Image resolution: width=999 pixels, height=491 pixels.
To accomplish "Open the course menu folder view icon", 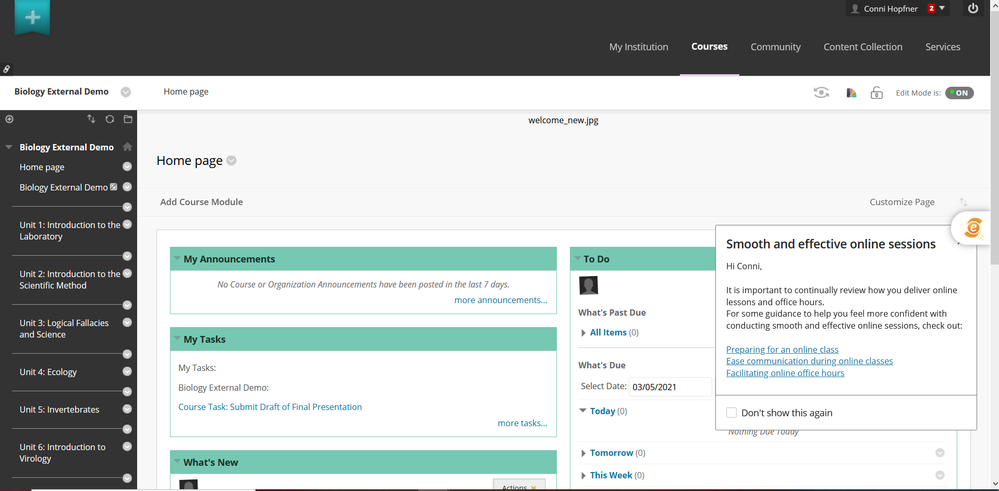I will pos(127,119).
